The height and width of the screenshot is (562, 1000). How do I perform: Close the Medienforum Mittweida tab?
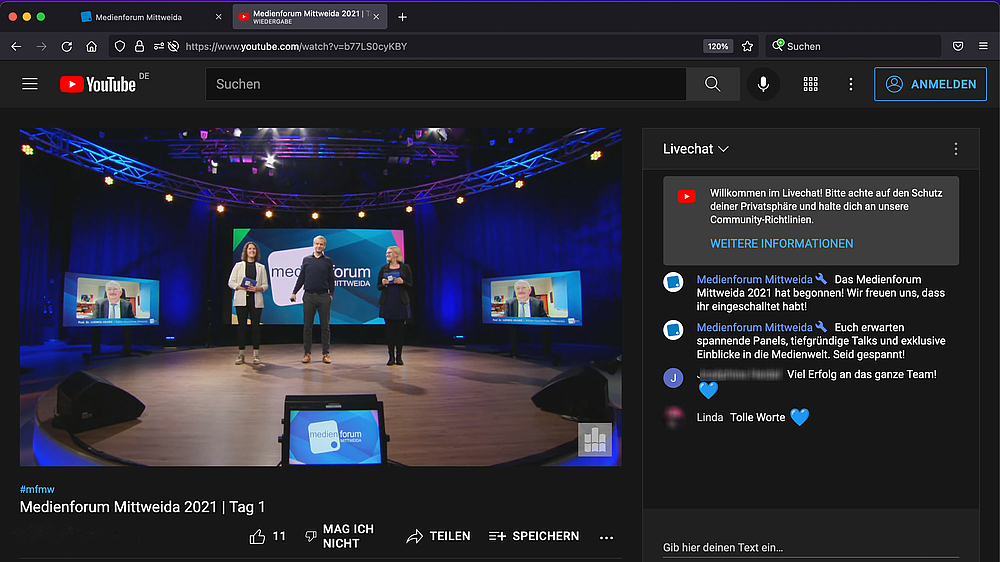[x=219, y=17]
